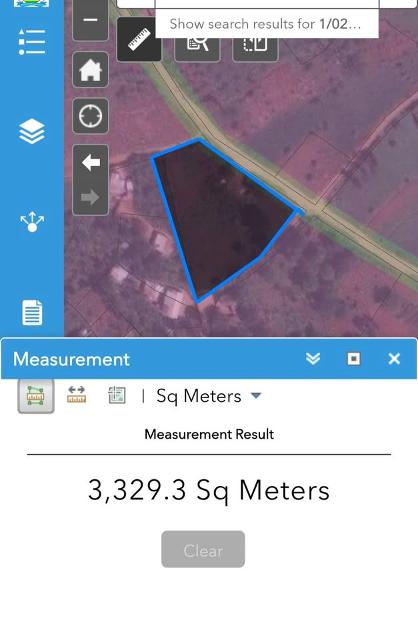
Task: Open the Sq Meters unit dropdown
Action: (x=209, y=396)
